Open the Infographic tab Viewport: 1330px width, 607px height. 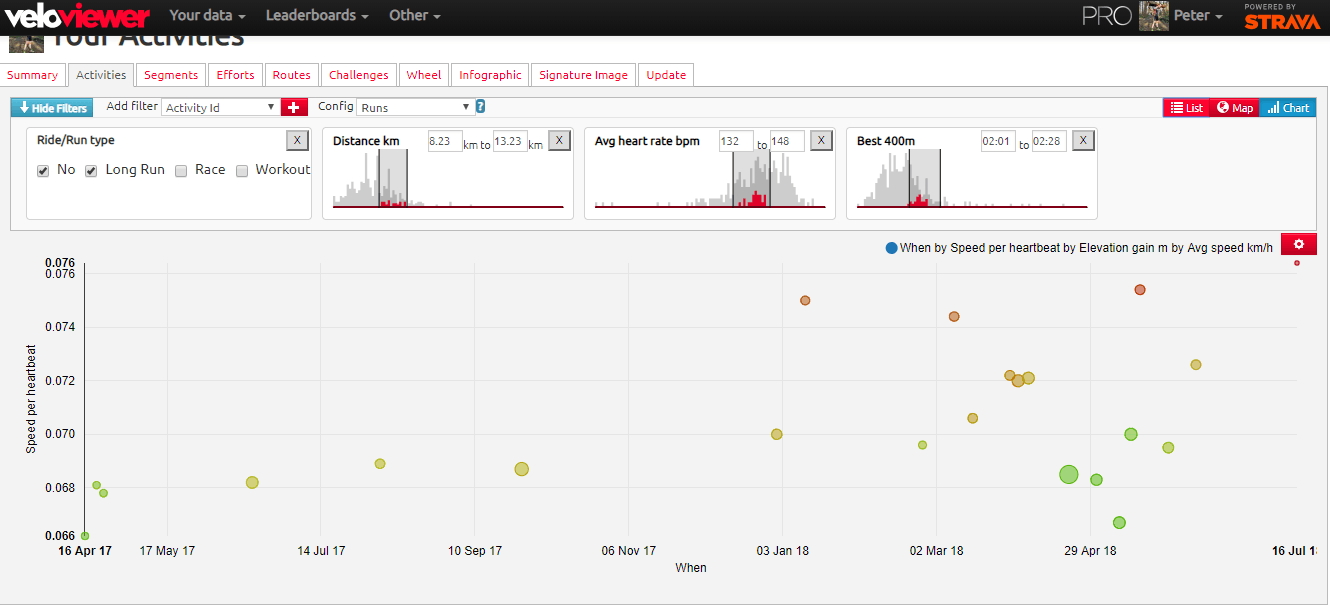(x=490, y=75)
